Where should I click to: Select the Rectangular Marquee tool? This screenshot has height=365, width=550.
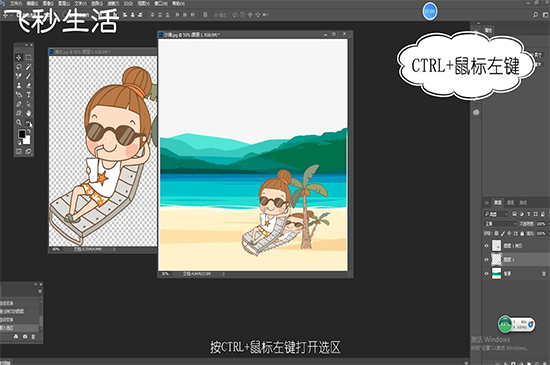29,58
